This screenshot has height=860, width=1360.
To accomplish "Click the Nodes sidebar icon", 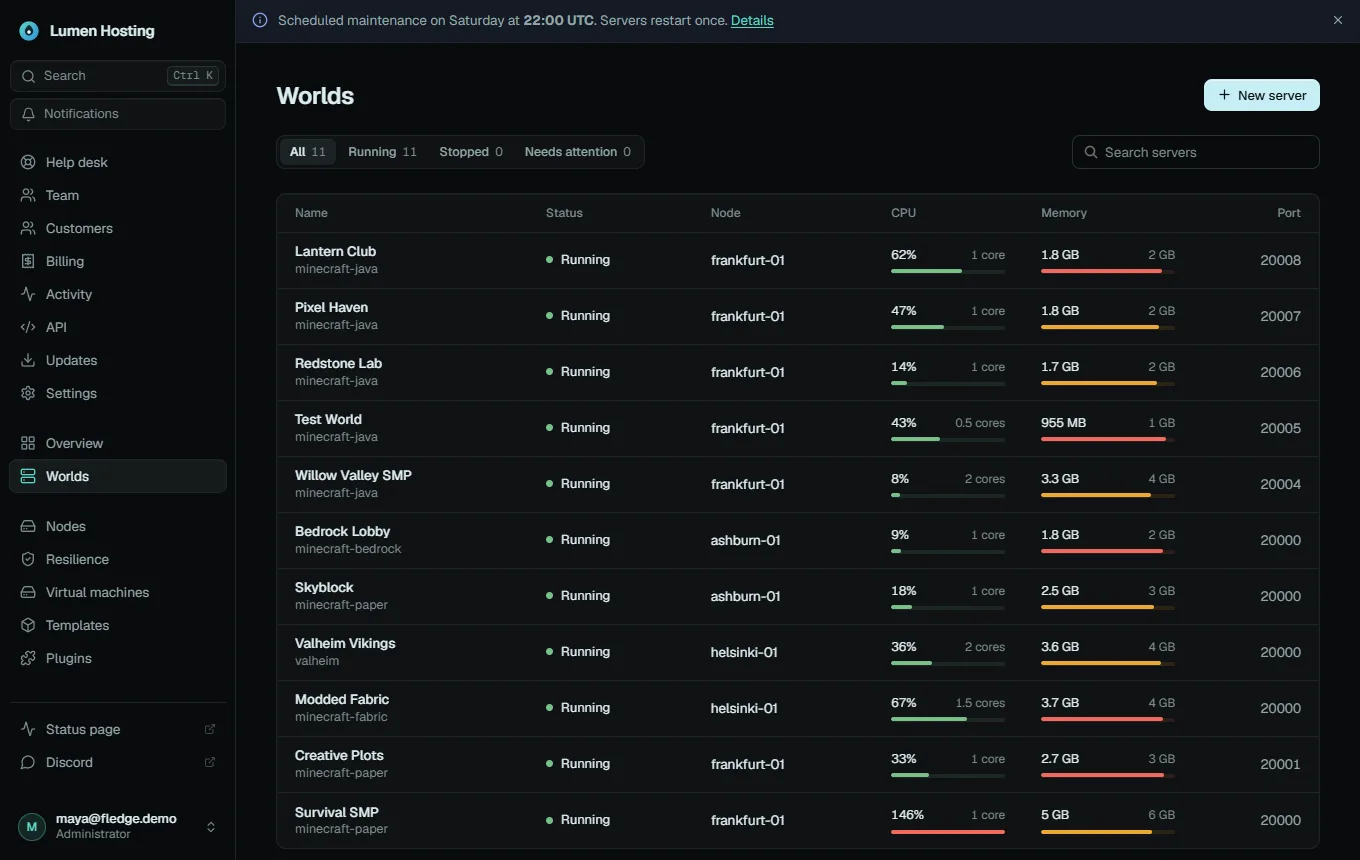I will click(x=28, y=526).
